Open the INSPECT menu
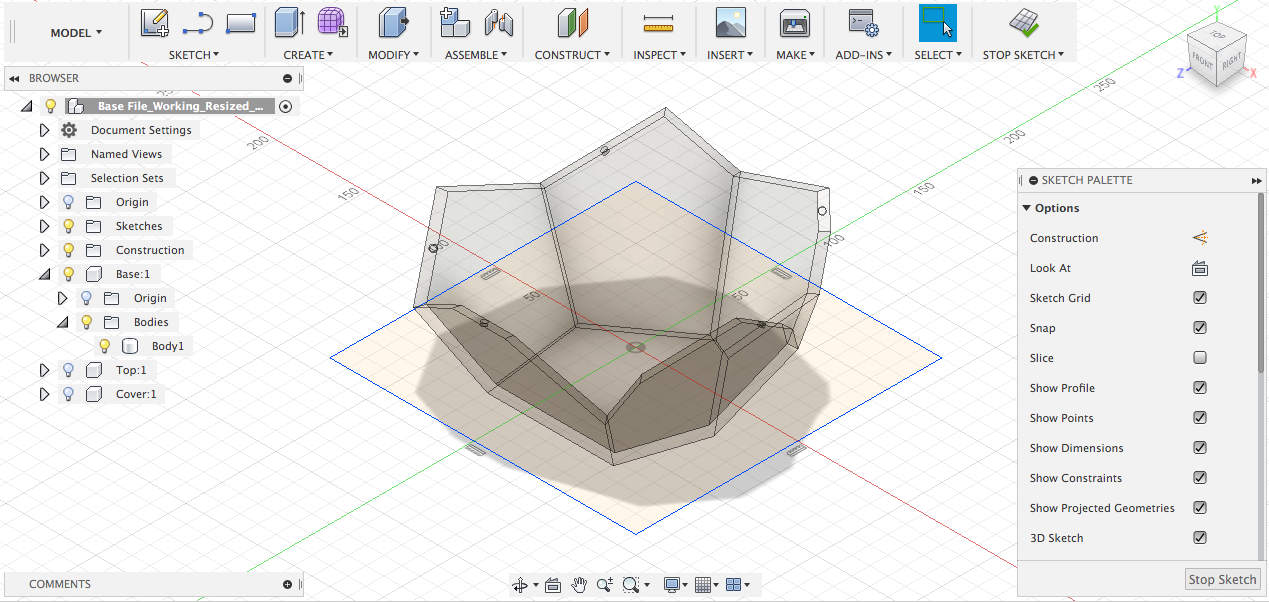The image size is (1269, 602). pyautogui.click(x=660, y=55)
